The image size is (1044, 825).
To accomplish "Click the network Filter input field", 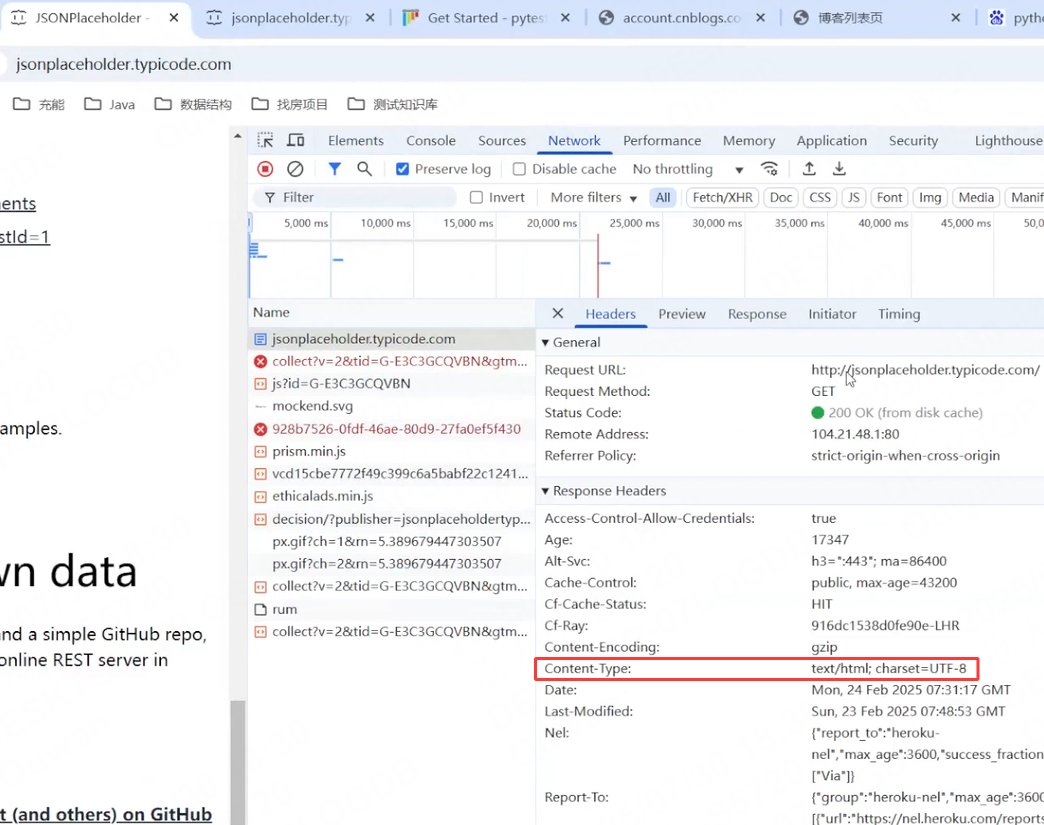I will tap(355, 198).
